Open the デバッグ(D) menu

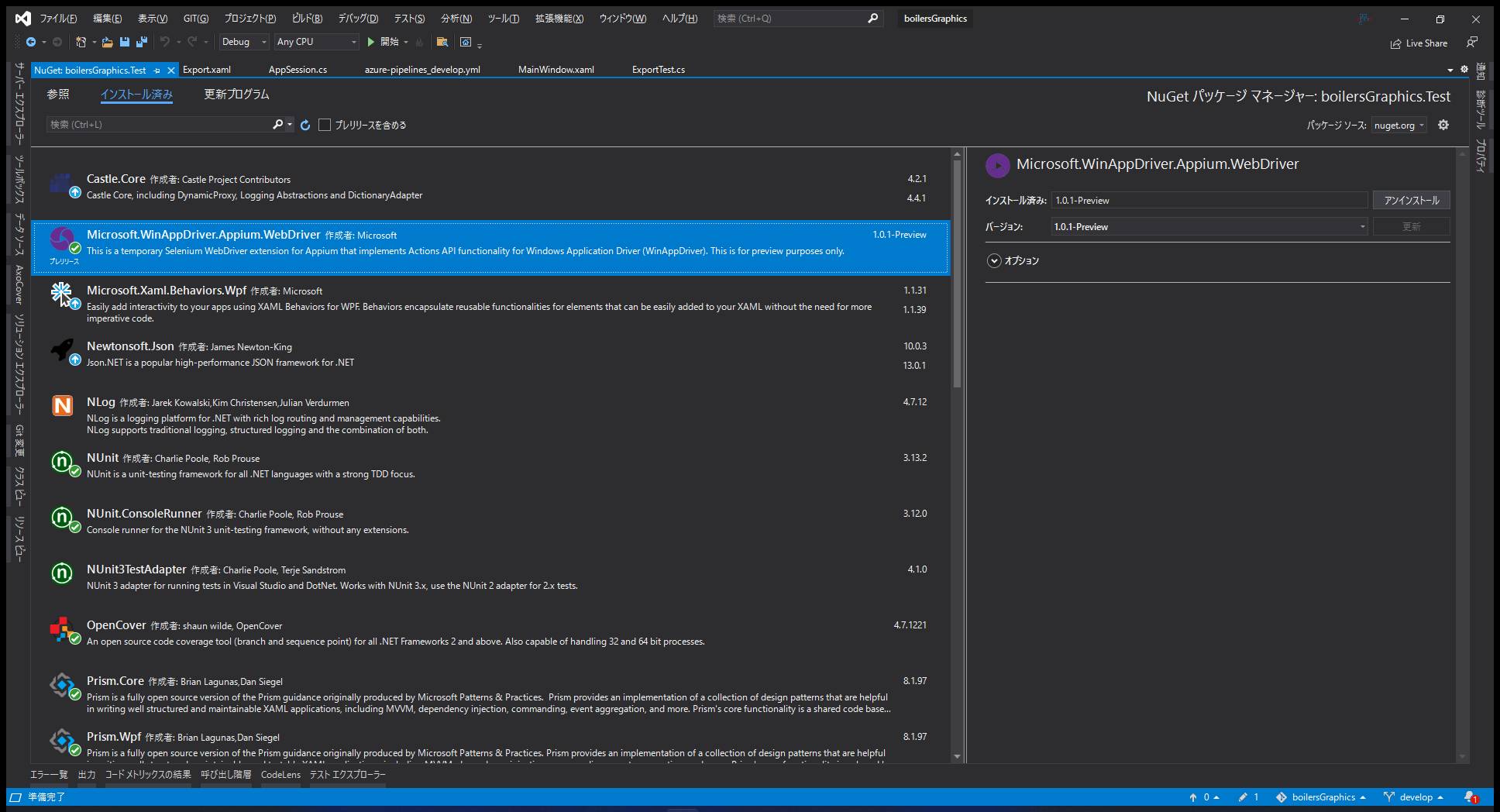point(358,19)
